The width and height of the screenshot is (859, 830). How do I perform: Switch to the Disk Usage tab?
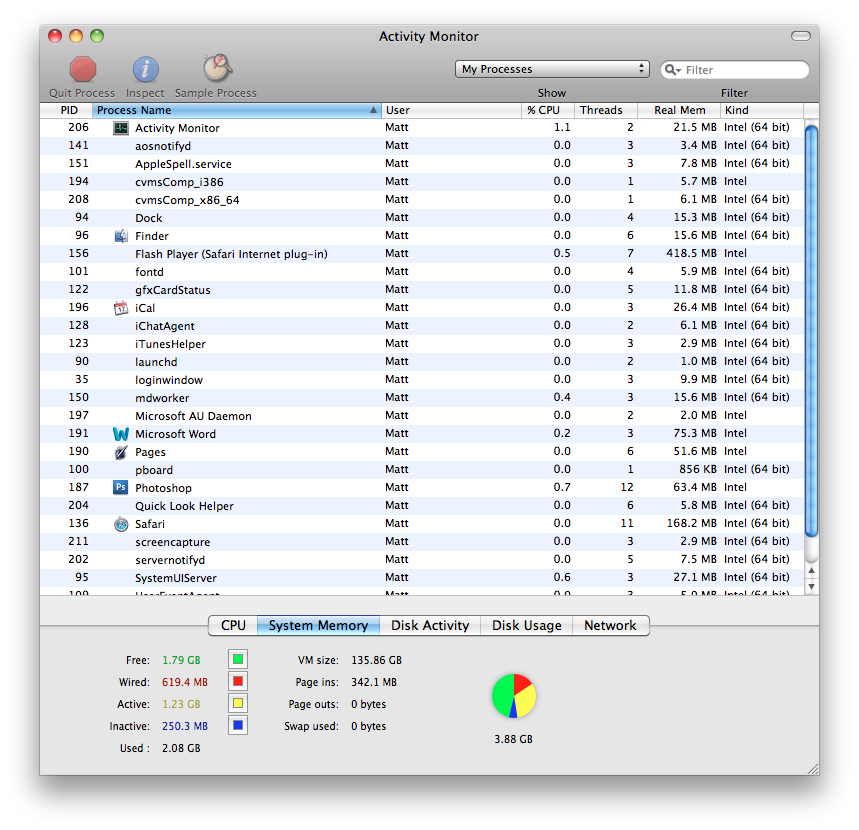[x=526, y=626]
